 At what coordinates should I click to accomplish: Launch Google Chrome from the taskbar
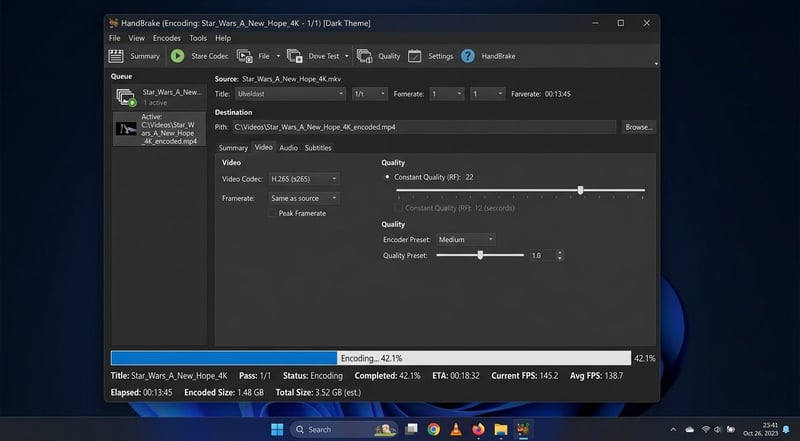(x=434, y=430)
